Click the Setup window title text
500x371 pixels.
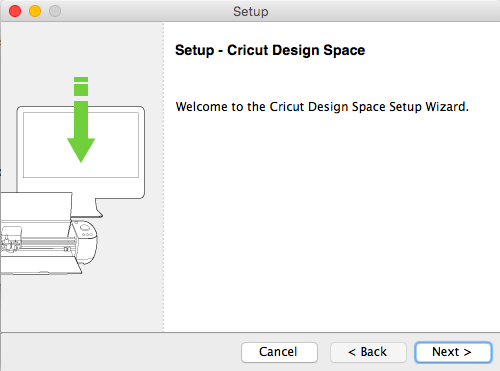[251, 12]
